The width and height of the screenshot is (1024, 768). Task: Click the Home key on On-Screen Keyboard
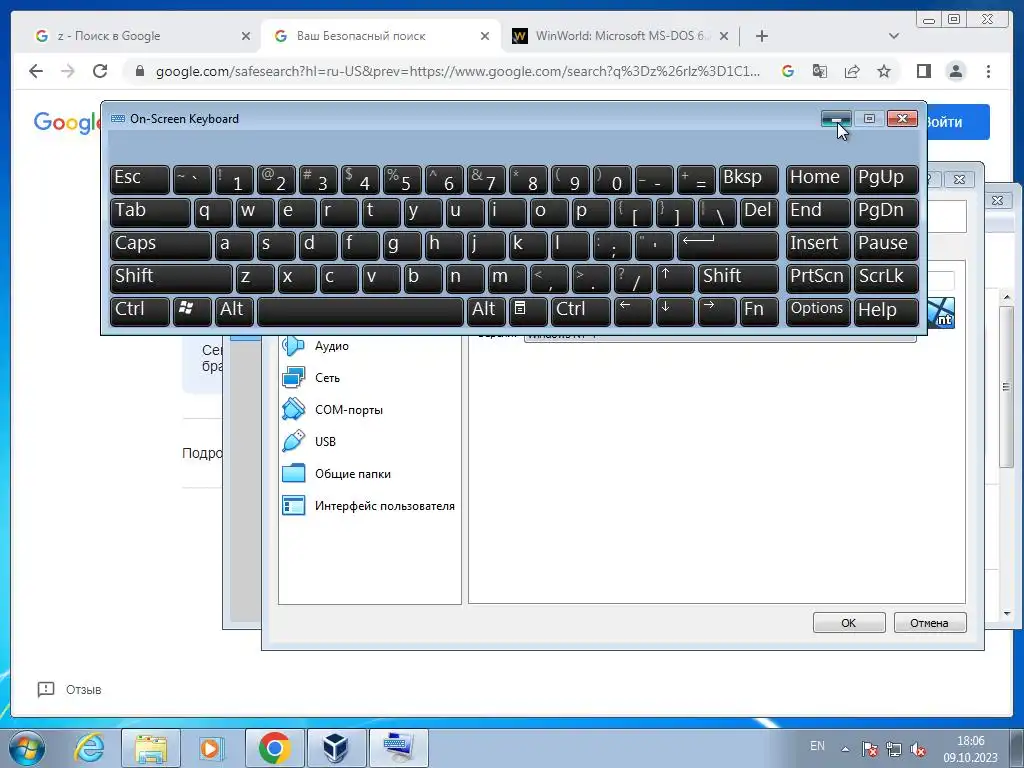pyautogui.click(x=818, y=179)
